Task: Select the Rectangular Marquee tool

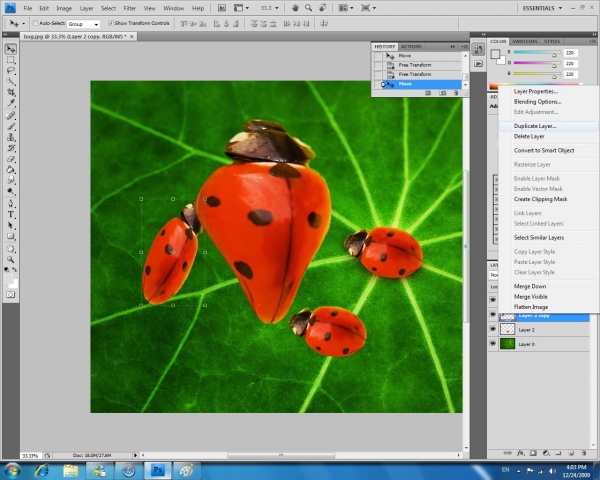Action: [x=11, y=60]
